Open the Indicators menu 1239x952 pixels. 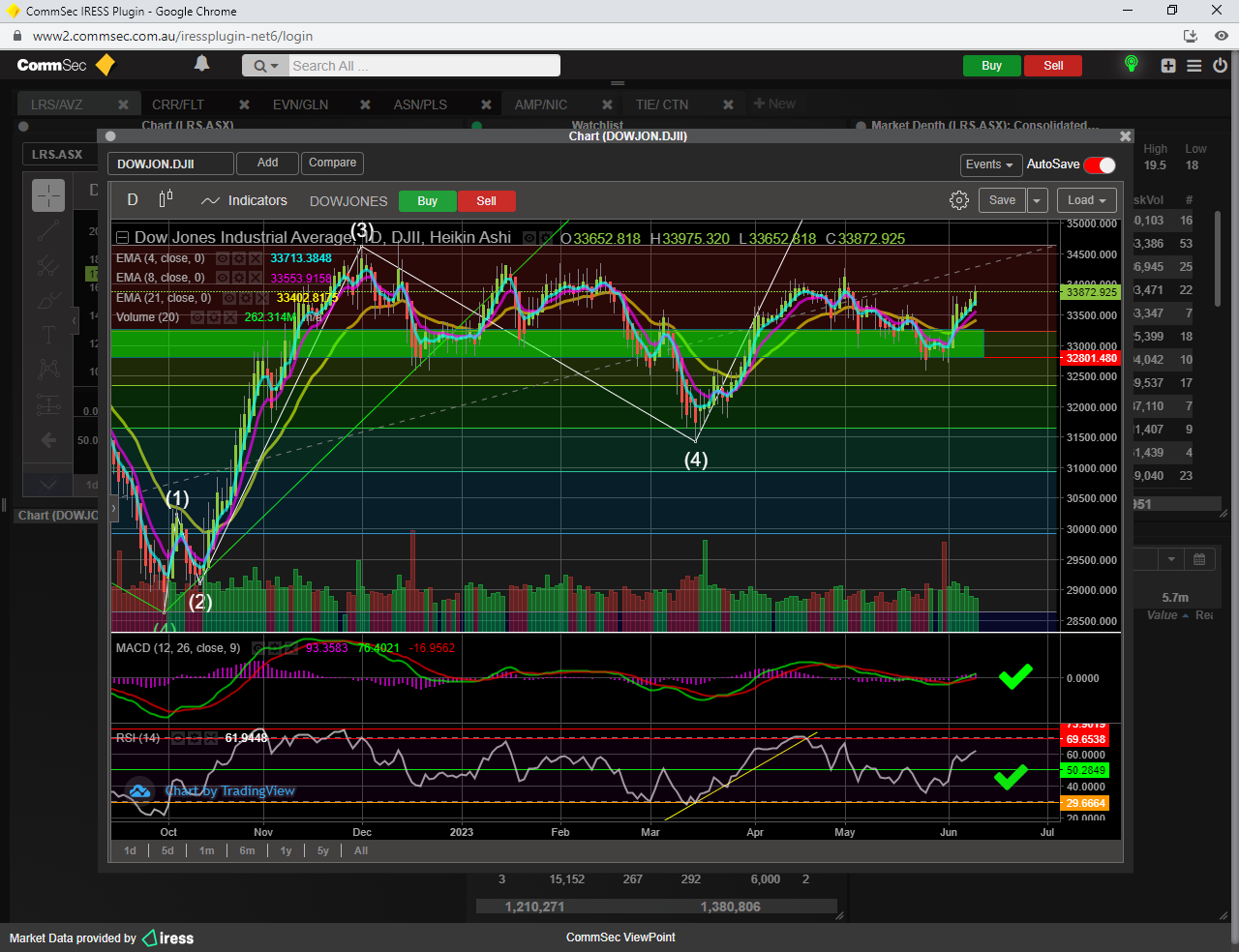click(x=244, y=200)
